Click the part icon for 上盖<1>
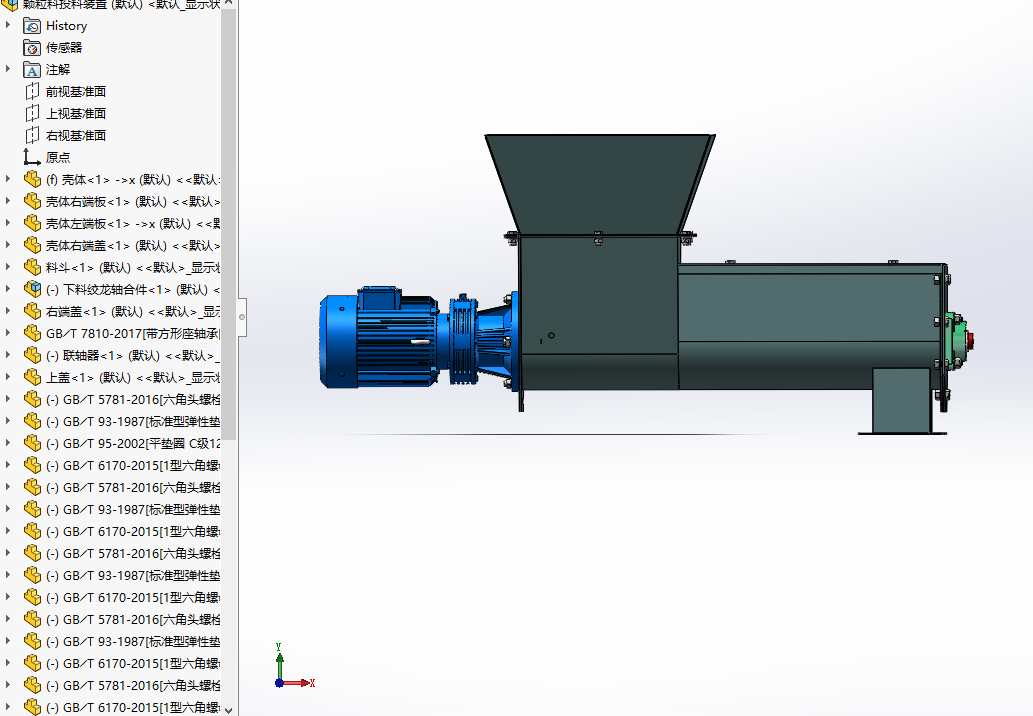This screenshot has height=716, width=1033. coord(32,377)
